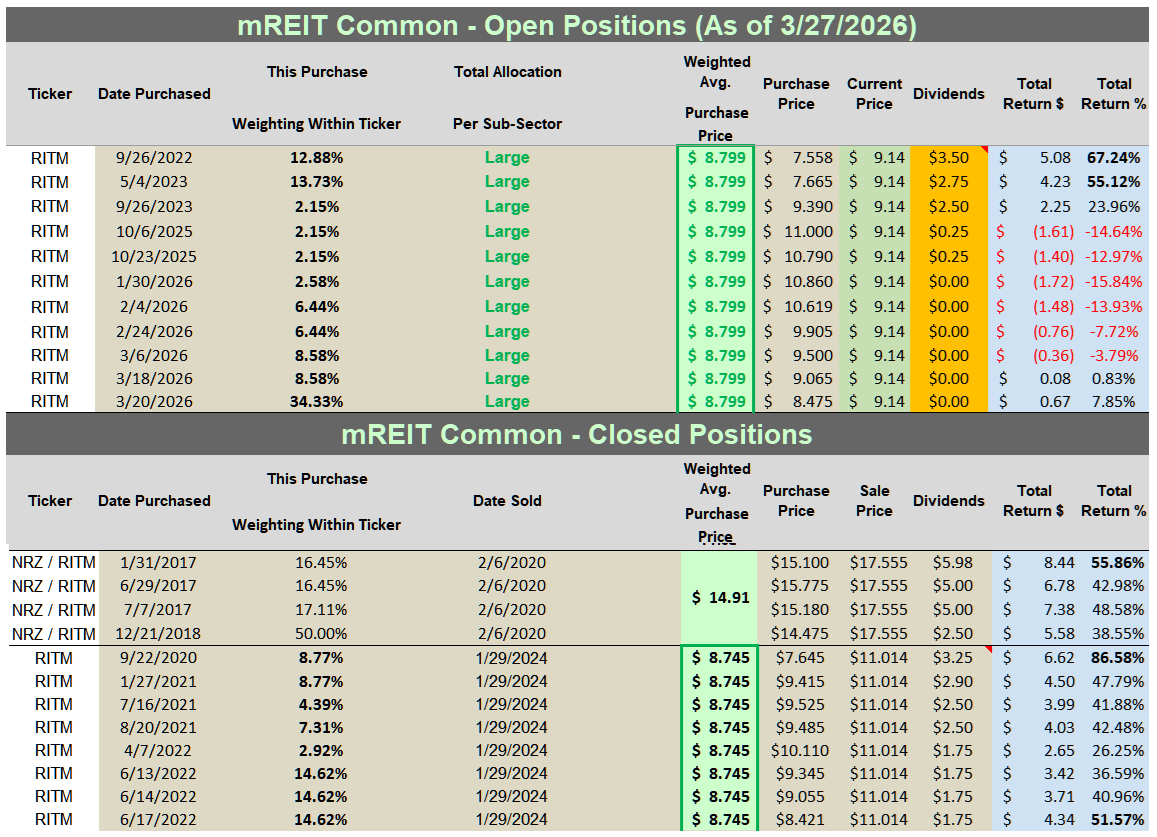
Task: Select the Sale Price column header
Action: coord(873,501)
